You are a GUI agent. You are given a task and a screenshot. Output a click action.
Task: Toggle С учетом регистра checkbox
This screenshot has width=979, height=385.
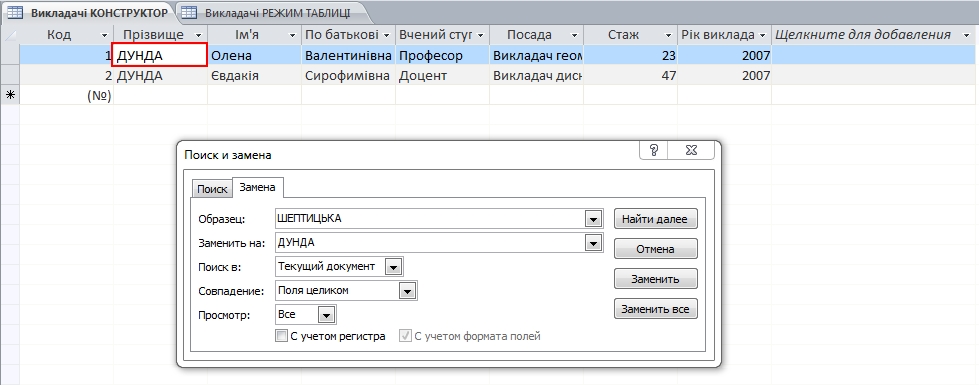281,336
